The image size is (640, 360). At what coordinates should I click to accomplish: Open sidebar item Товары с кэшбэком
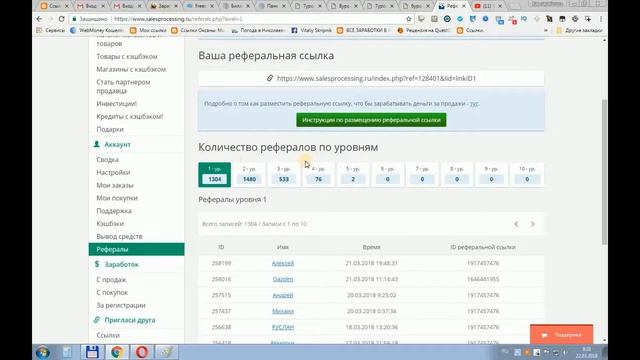click(x=127, y=56)
